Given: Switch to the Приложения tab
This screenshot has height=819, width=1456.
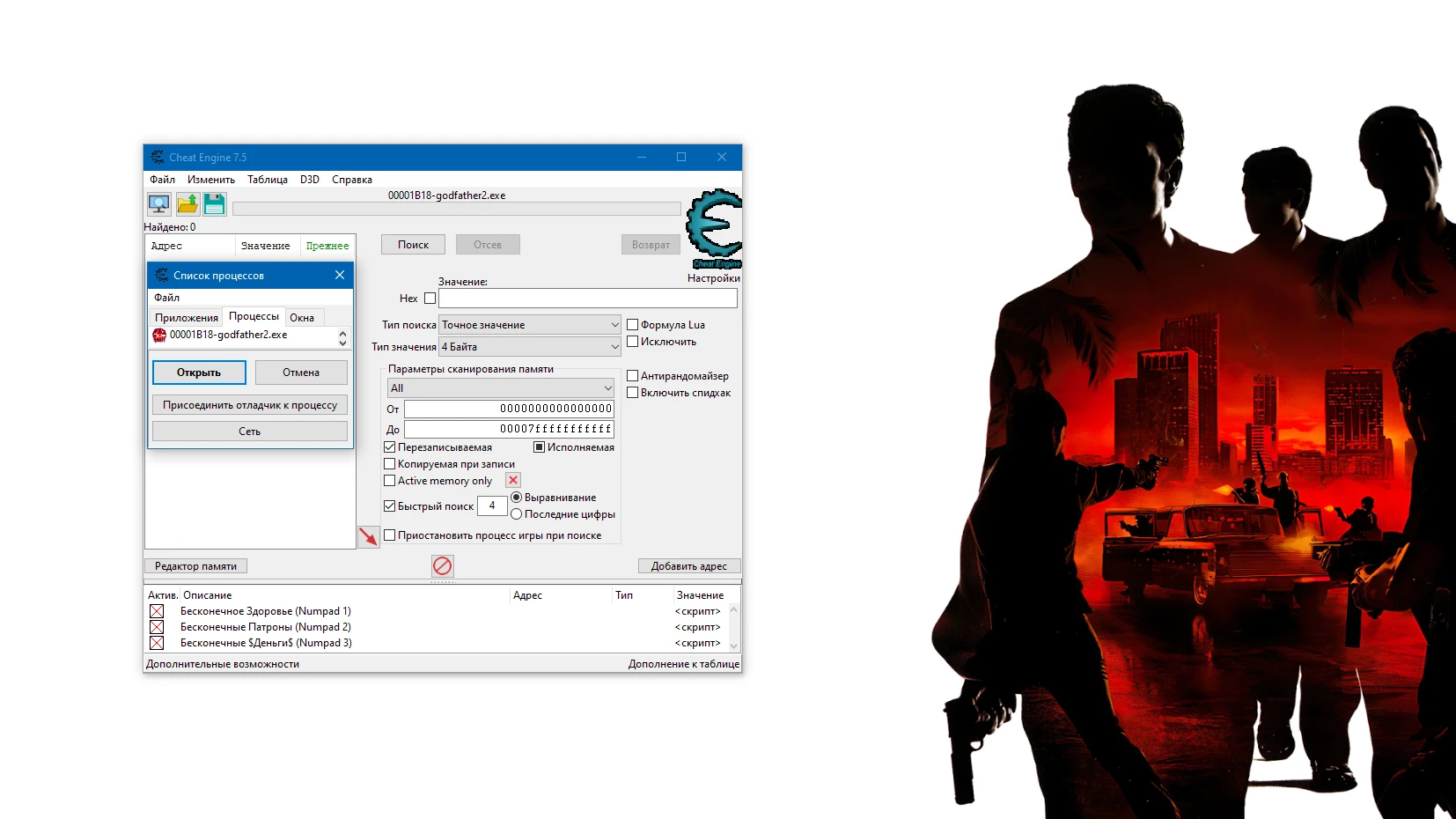Looking at the screenshot, I should coord(188,317).
